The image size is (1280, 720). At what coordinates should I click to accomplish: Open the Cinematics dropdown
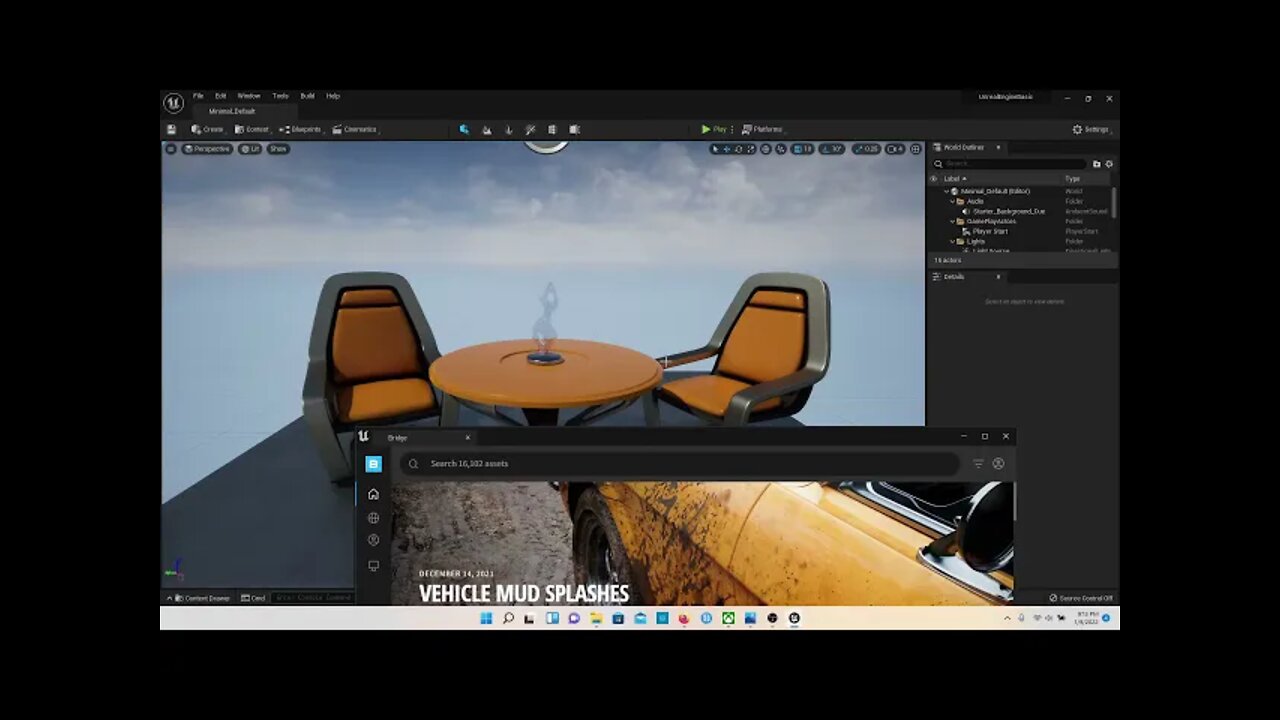(x=355, y=129)
